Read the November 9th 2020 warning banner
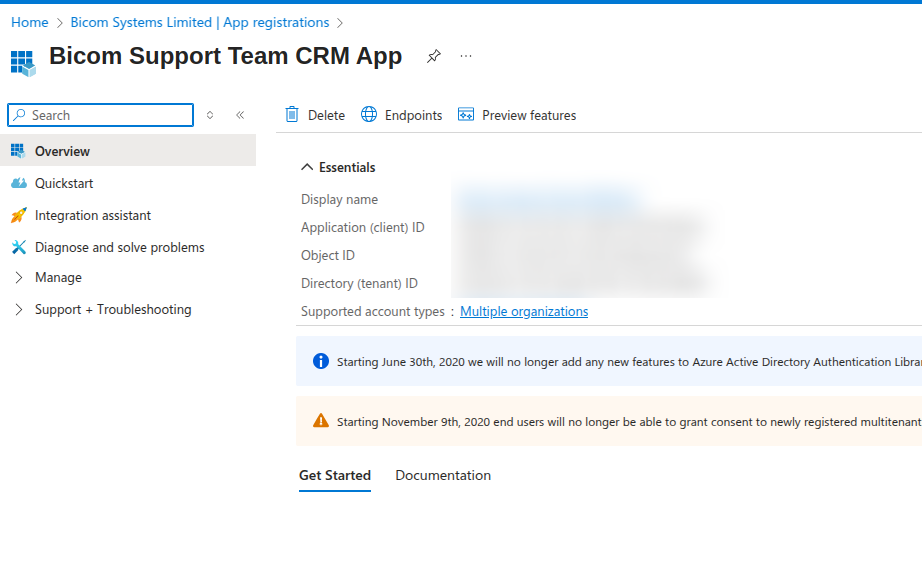Viewport: 922px width, 567px height. (609, 421)
